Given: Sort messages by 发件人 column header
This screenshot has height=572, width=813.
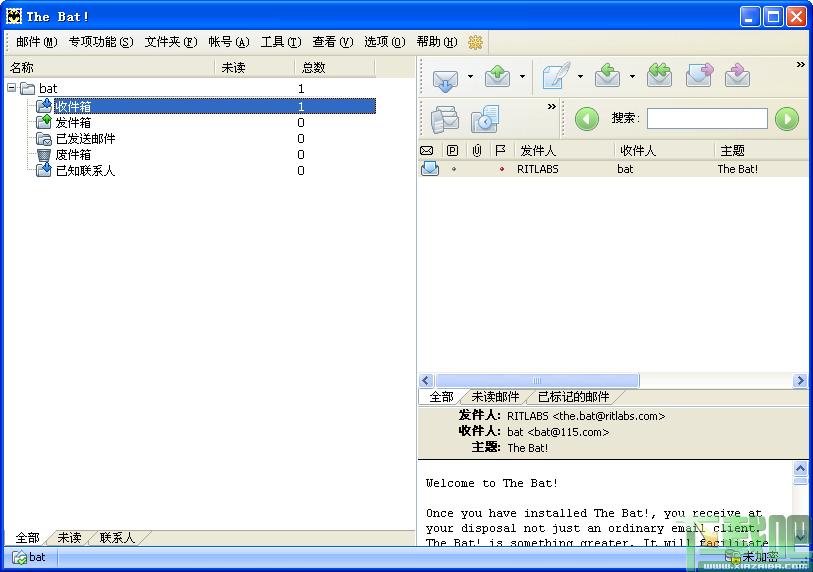Looking at the screenshot, I should (565, 151).
